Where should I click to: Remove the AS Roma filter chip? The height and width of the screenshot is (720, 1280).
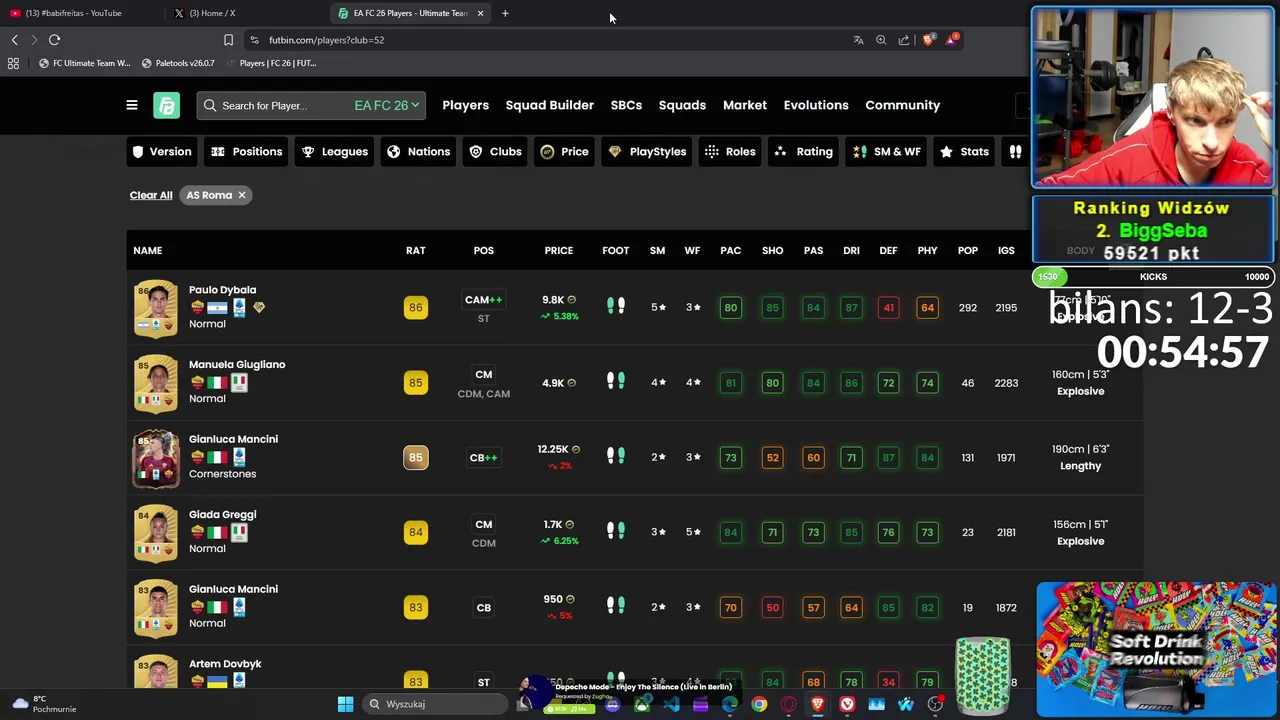click(x=241, y=195)
